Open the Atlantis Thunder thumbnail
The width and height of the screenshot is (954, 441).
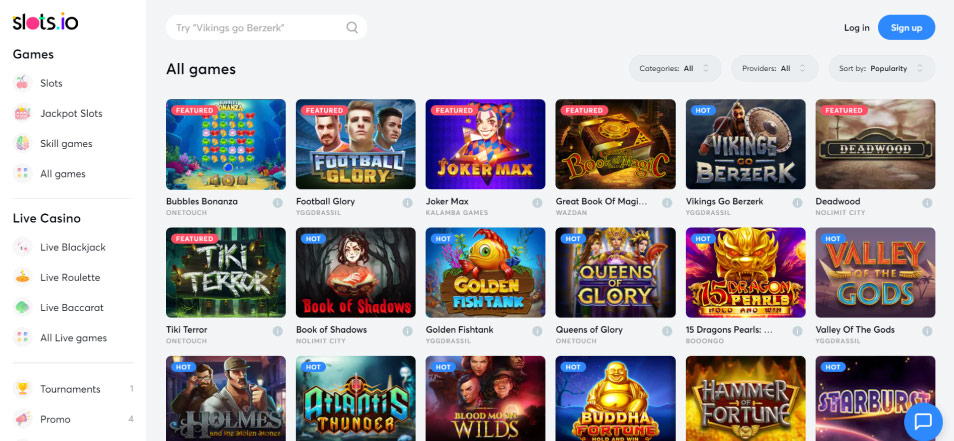point(355,398)
